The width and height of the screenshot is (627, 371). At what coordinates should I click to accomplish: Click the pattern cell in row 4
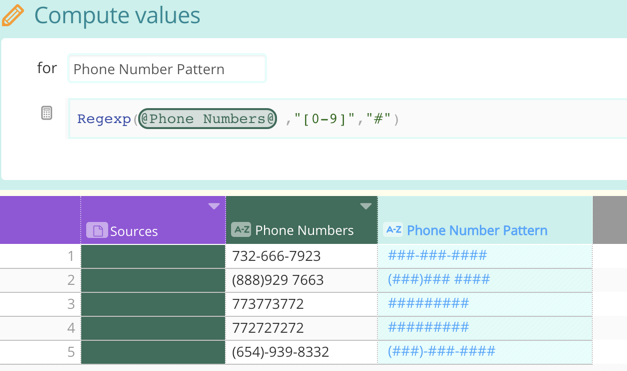485,328
